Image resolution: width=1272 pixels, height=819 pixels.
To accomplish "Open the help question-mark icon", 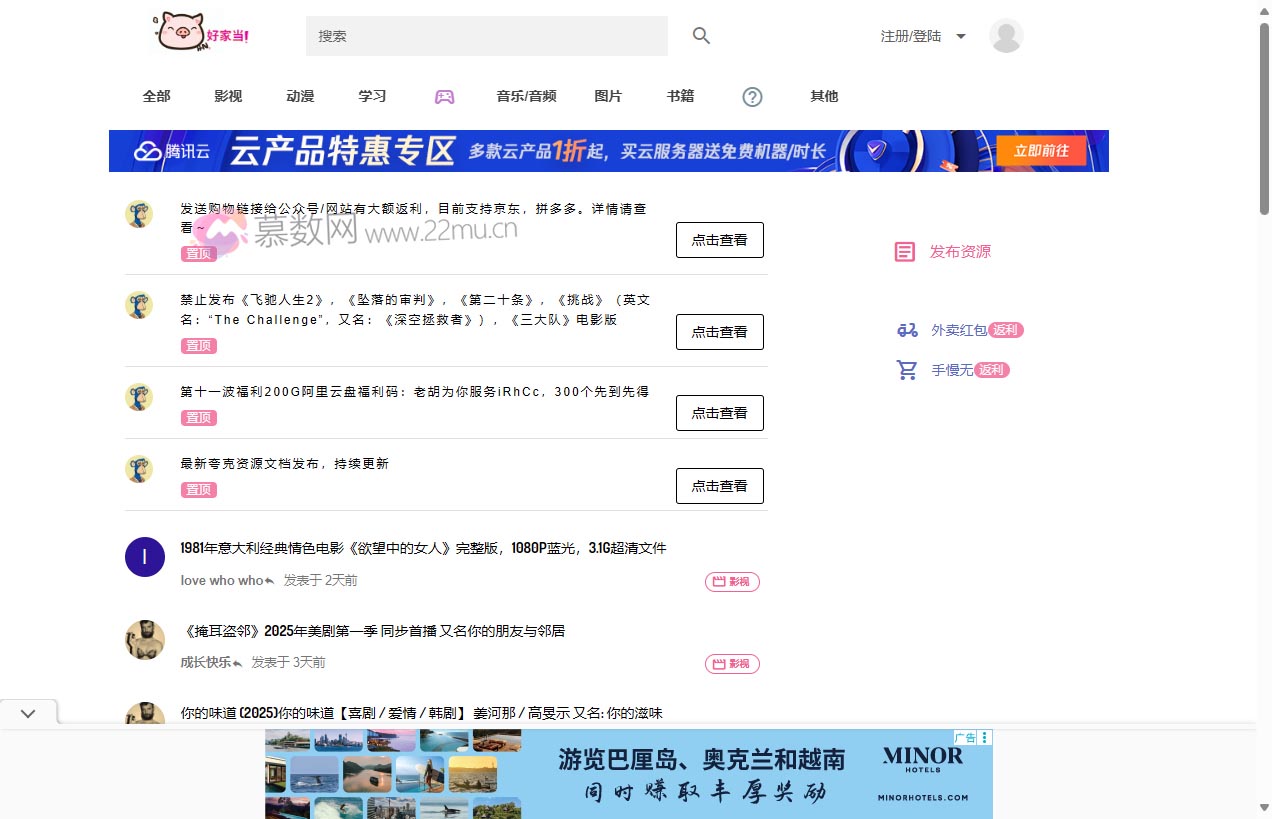I will [752, 96].
